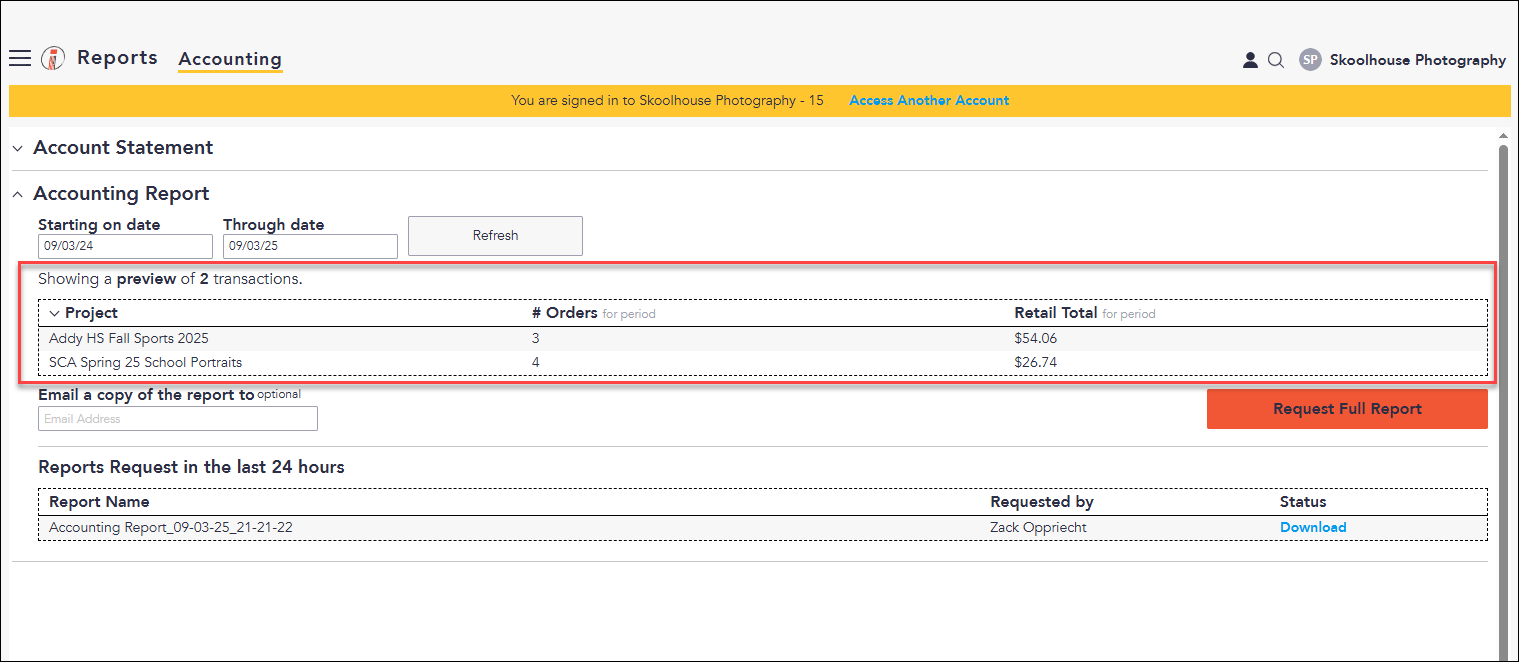Screen dimensions: 1519x662
Task: Open the hamburger navigation menu
Action: pos(20,58)
